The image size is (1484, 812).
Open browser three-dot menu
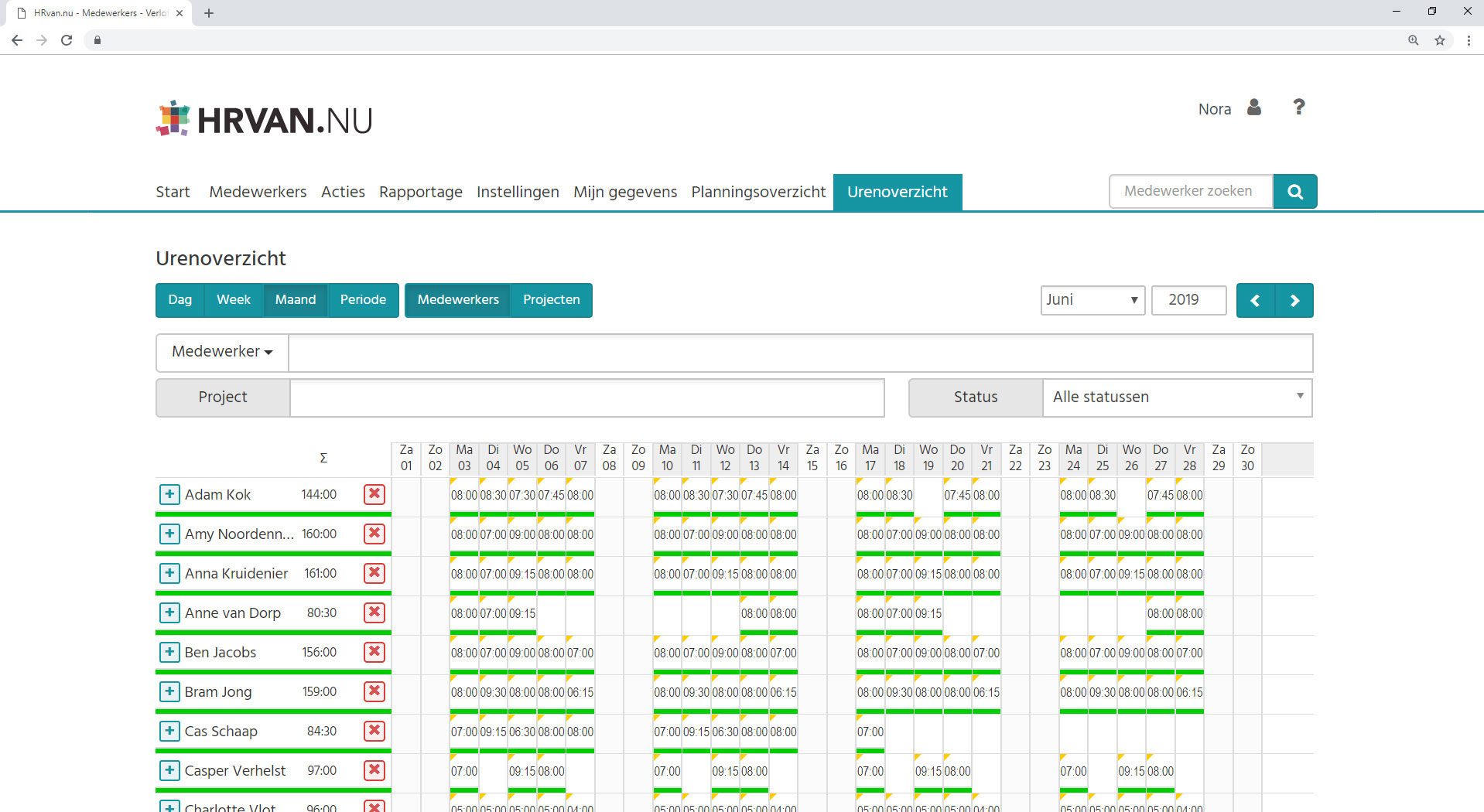click(x=1469, y=40)
